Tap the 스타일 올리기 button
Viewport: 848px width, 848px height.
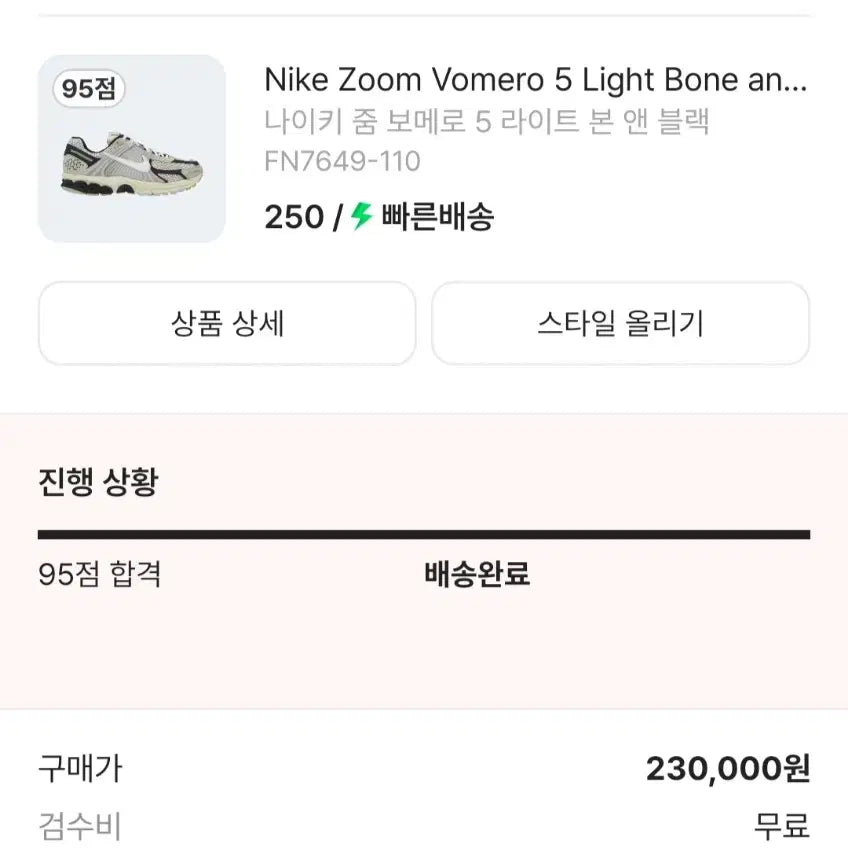click(620, 323)
